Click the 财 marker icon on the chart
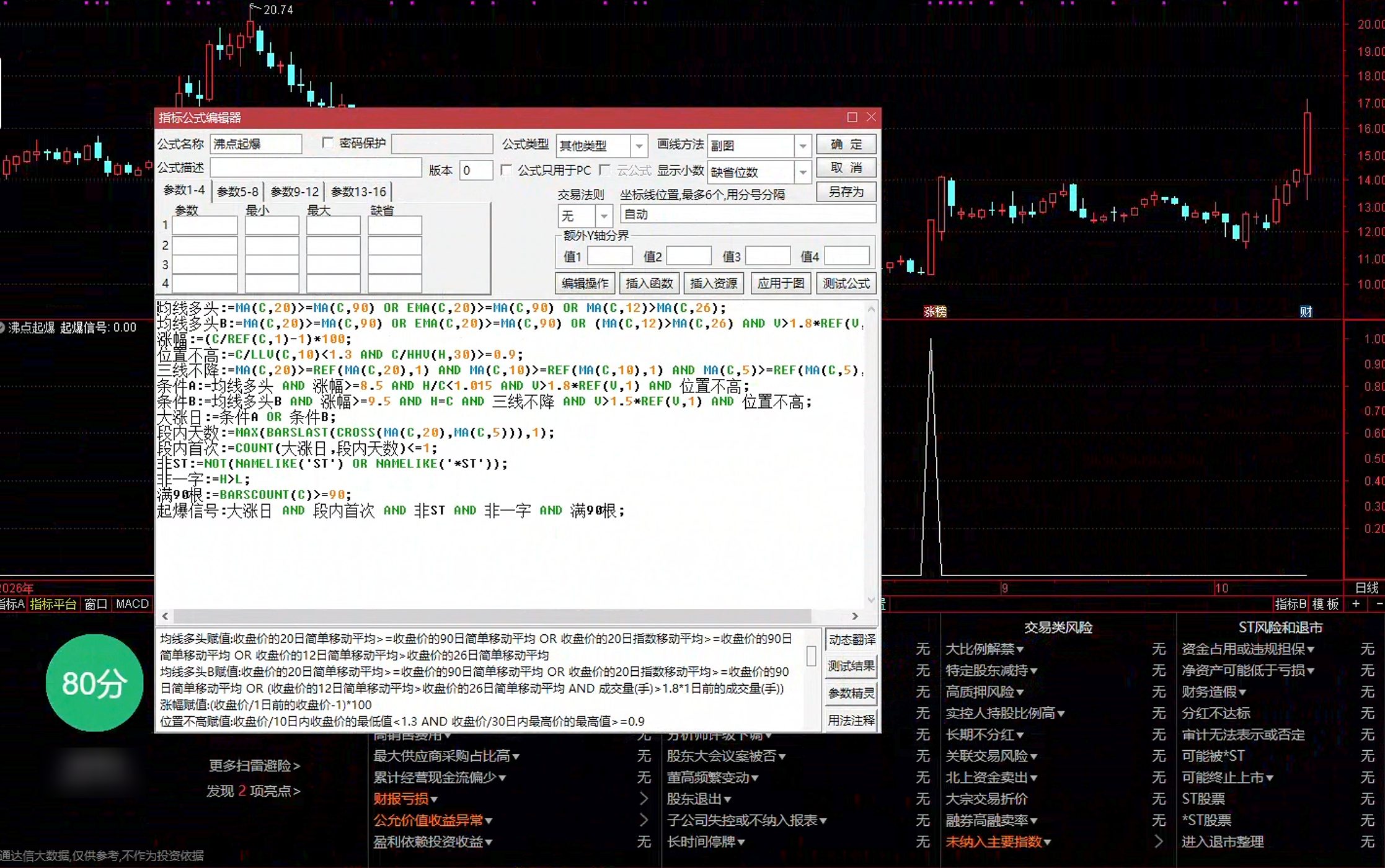 (1306, 311)
